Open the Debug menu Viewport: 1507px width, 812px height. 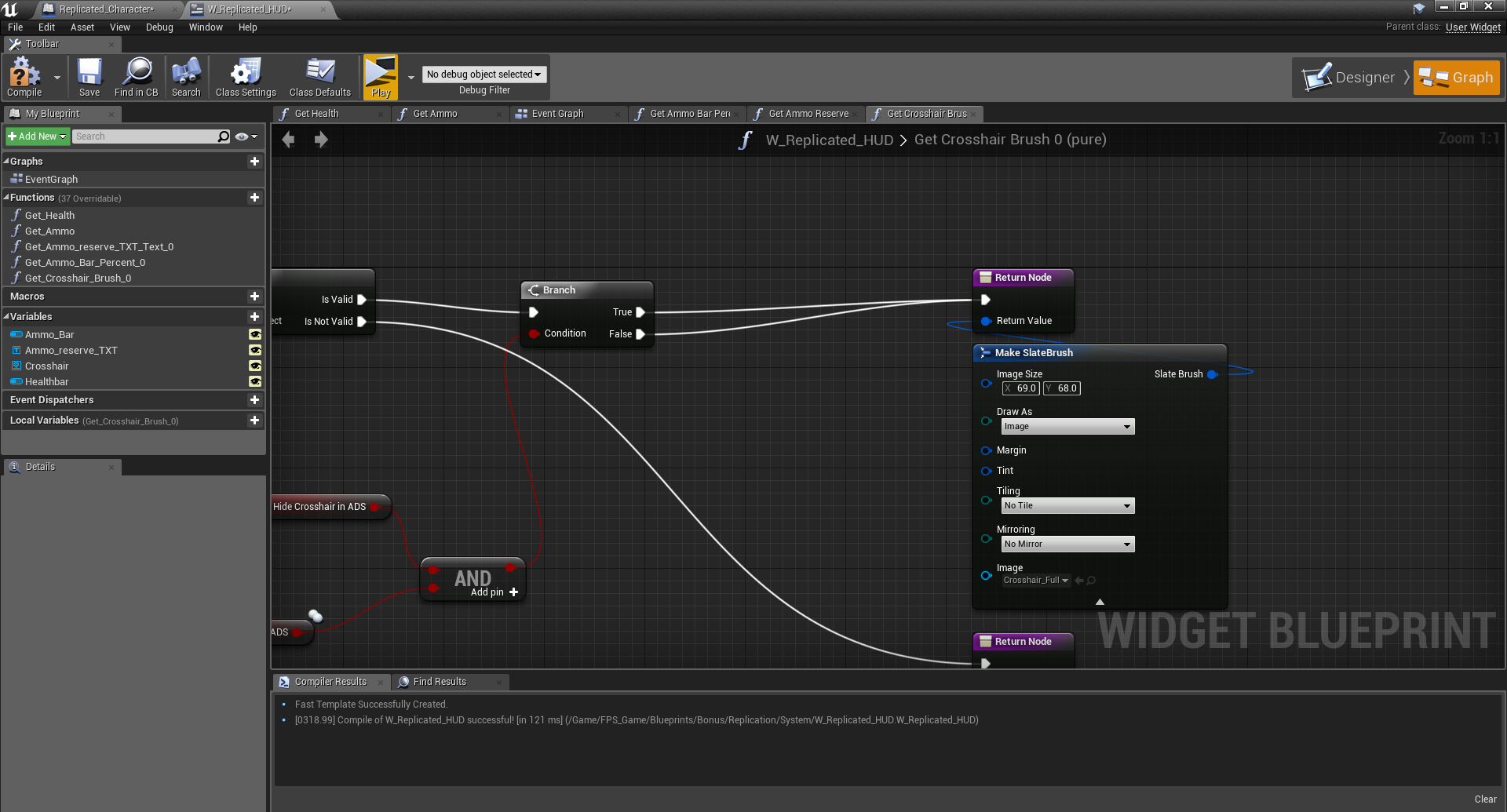(x=159, y=27)
